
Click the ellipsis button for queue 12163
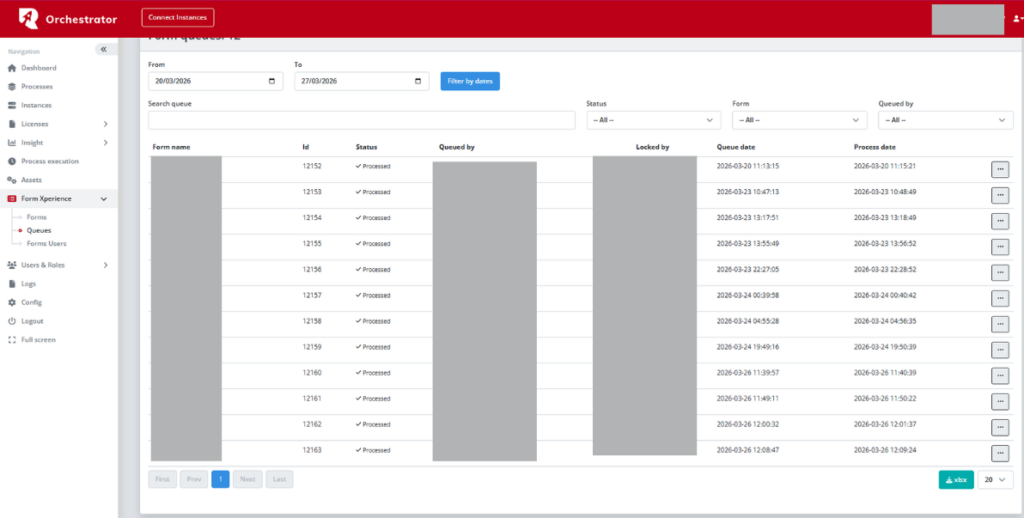999,453
